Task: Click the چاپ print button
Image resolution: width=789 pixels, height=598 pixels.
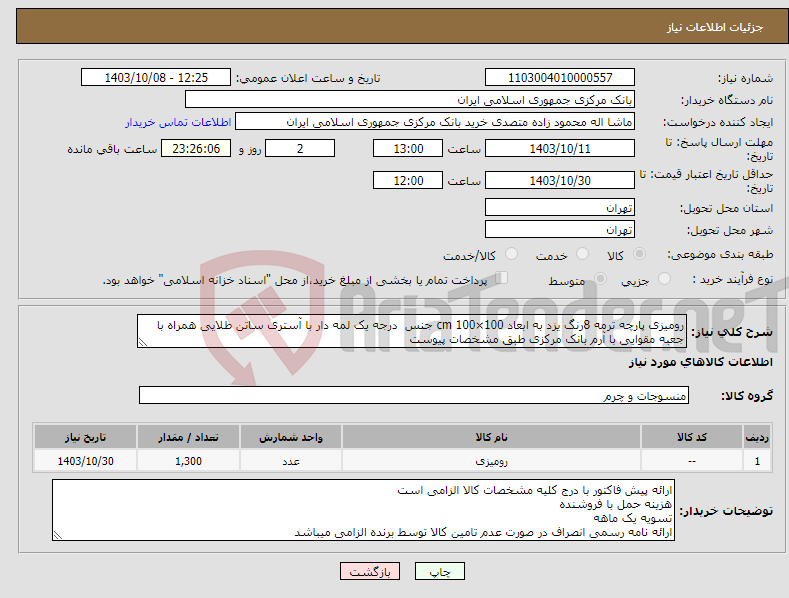Action: click(440, 571)
